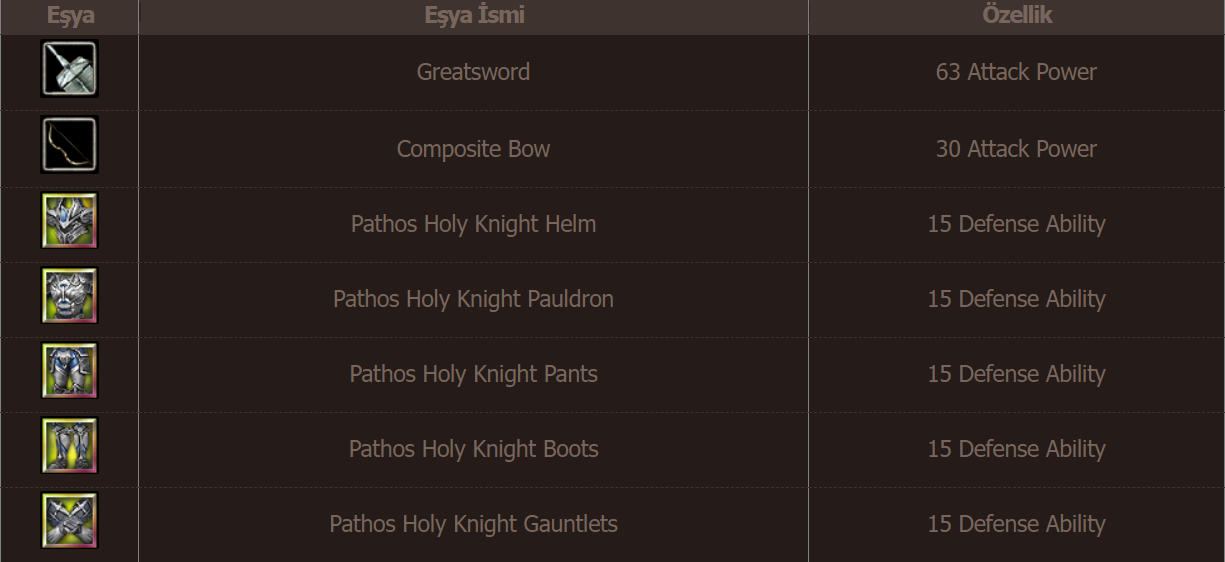
Task: Click the Composite Bow name text
Action: tap(473, 149)
